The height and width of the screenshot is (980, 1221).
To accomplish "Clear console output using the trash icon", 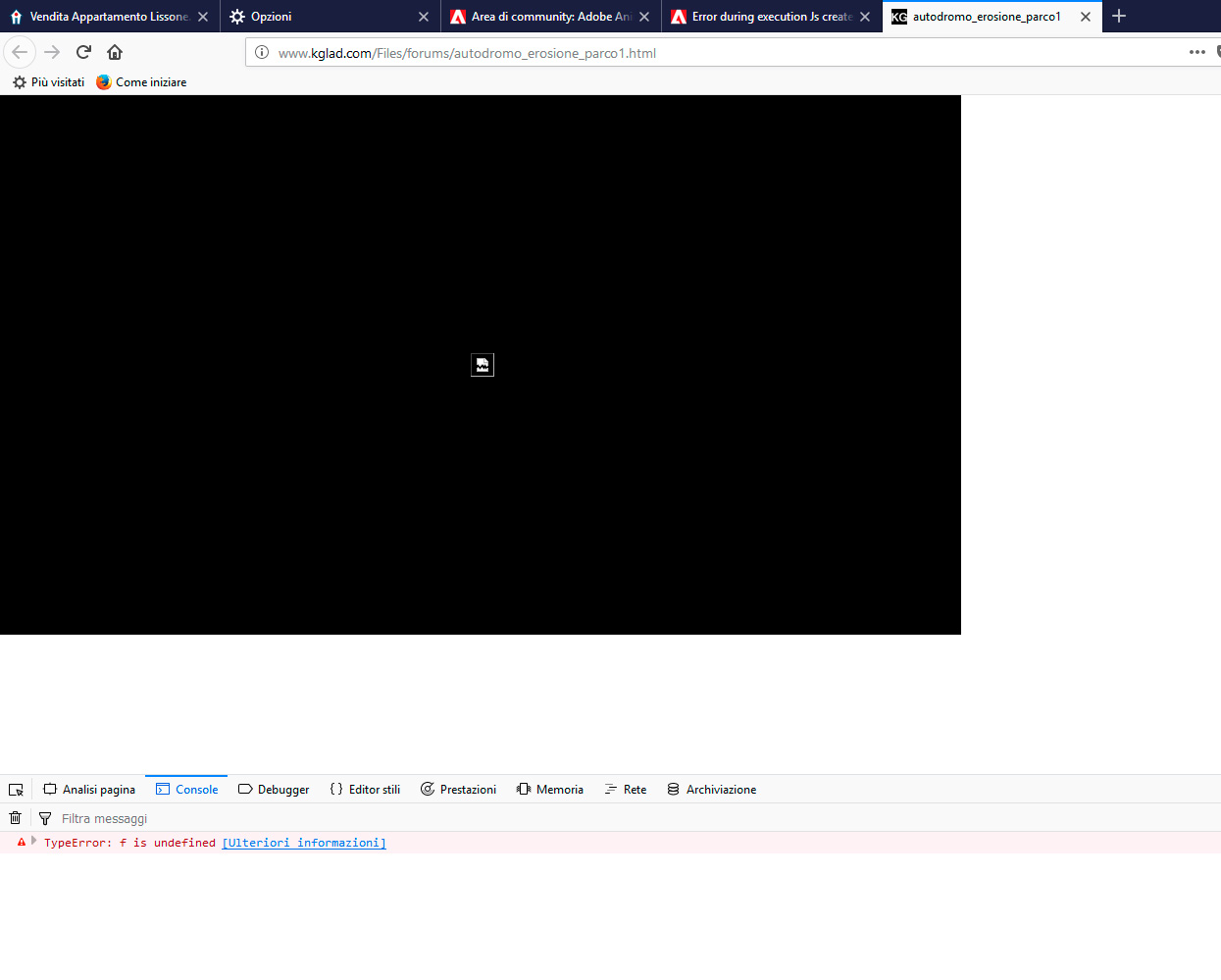I will click(x=15, y=817).
